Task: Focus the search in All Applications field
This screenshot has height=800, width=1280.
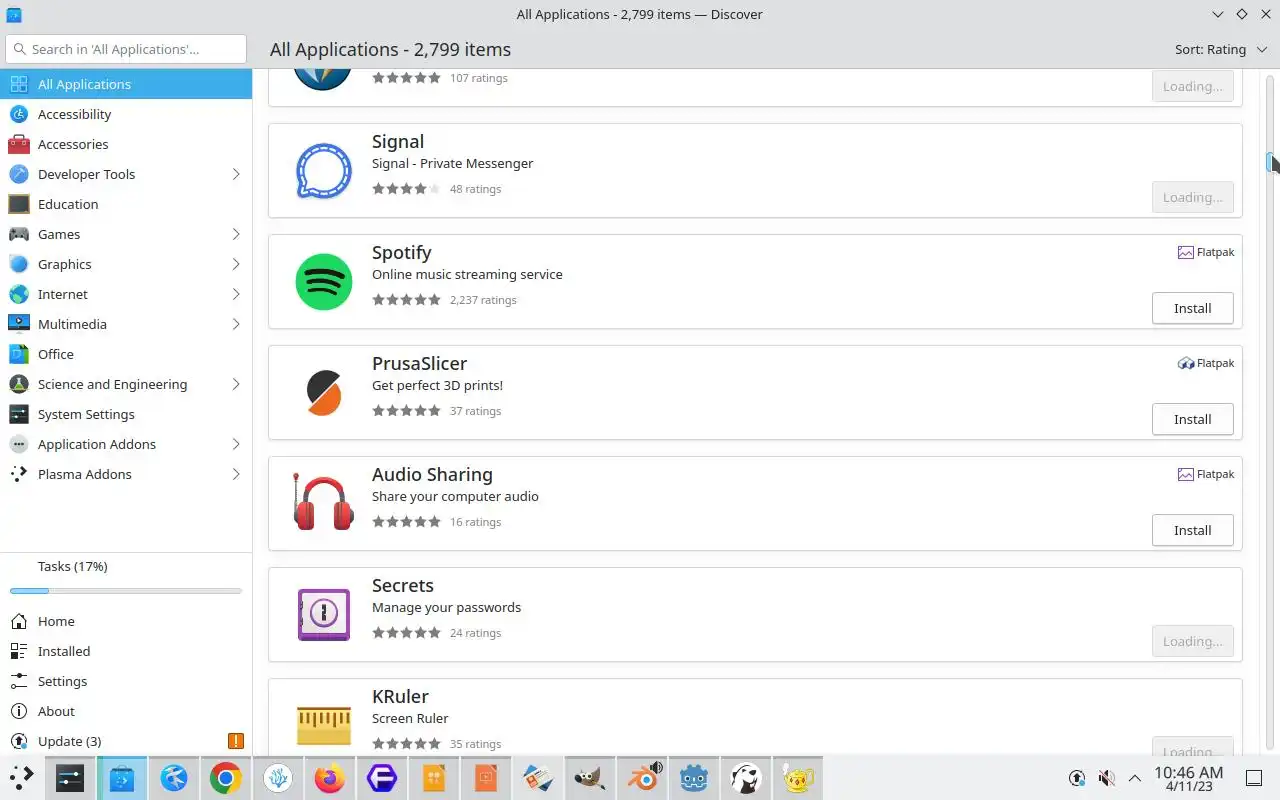Action: (x=126, y=49)
